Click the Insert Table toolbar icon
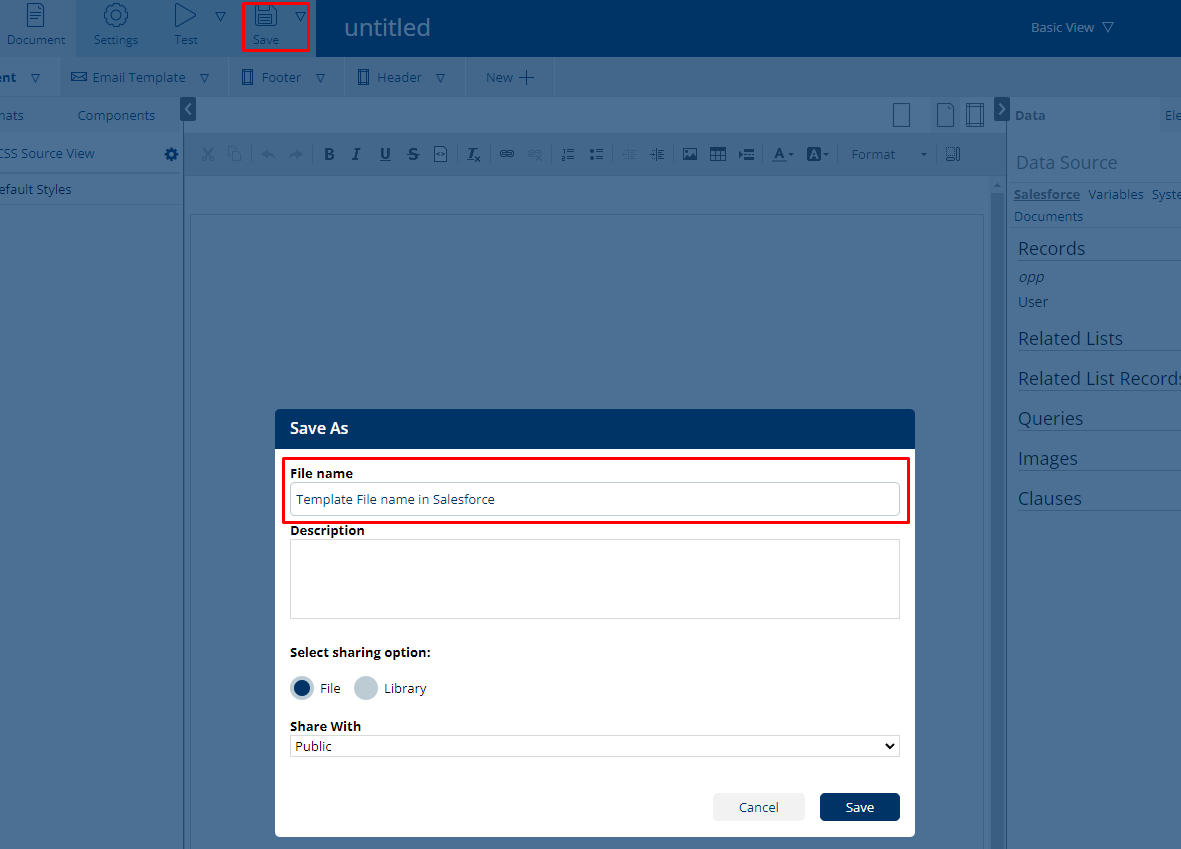 pos(717,154)
